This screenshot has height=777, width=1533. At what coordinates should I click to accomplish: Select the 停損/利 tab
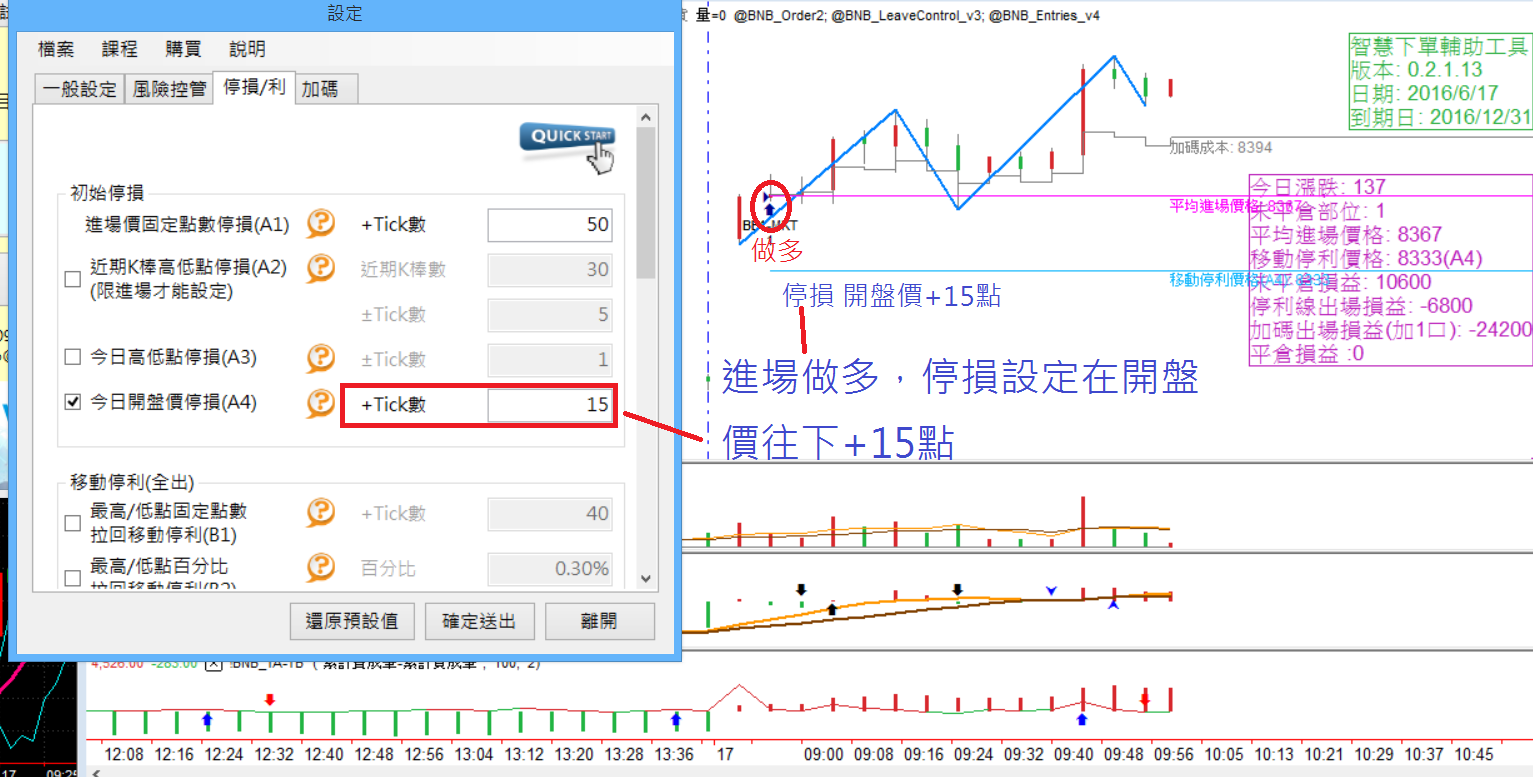(254, 87)
